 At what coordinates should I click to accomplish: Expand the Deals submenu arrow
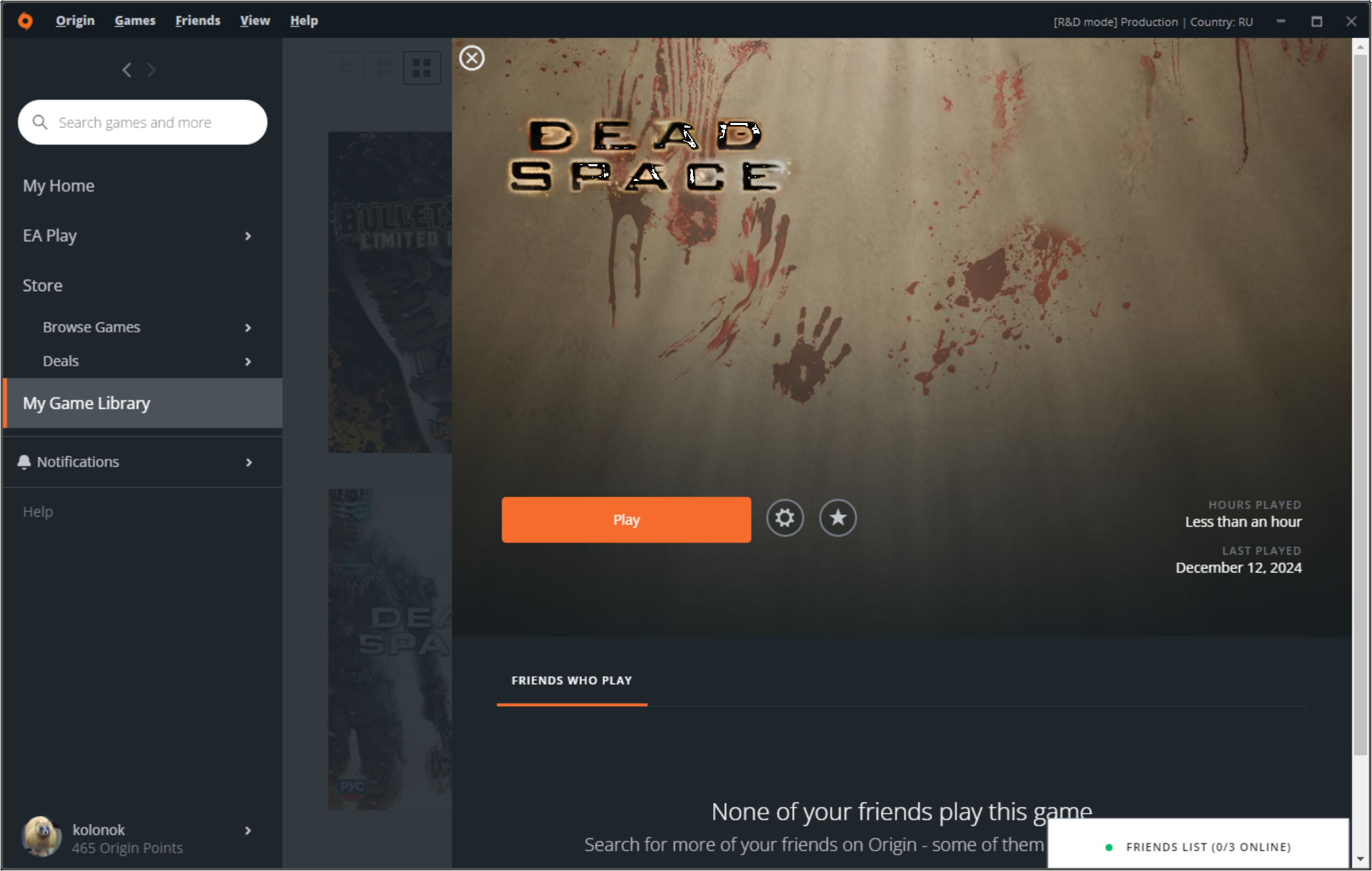coord(248,362)
